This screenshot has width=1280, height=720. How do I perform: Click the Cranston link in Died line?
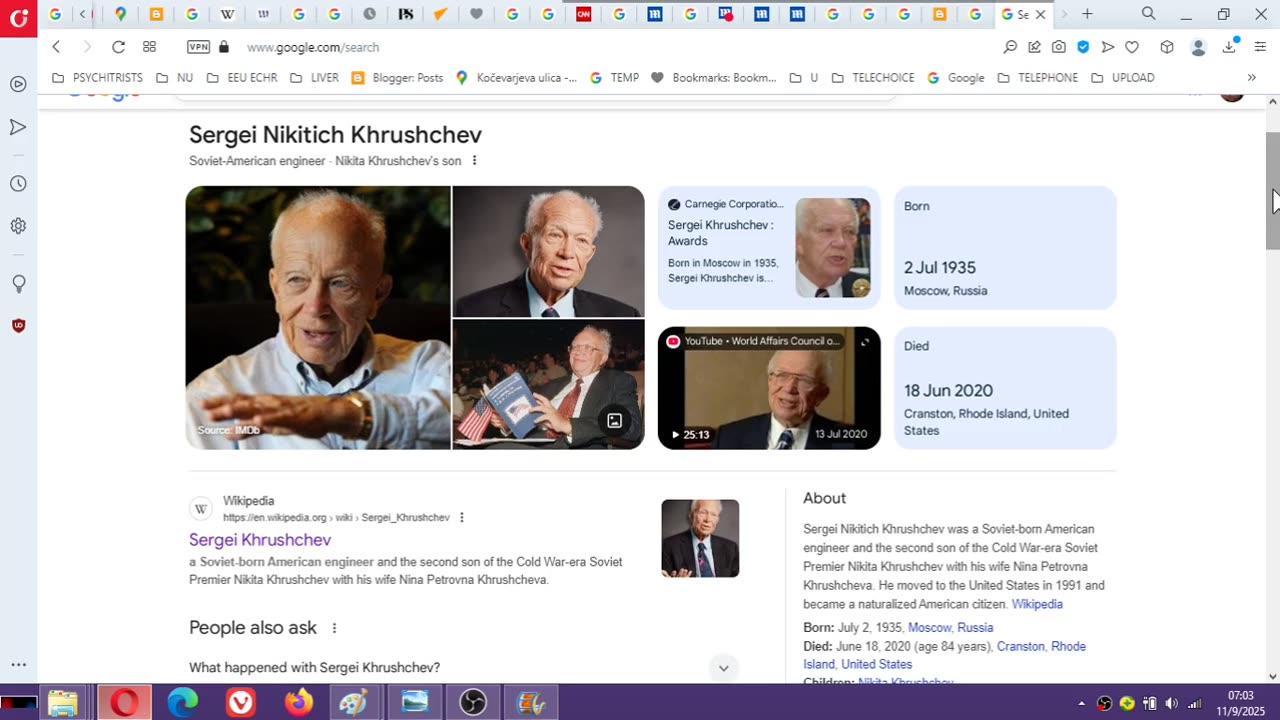(x=1021, y=647)
